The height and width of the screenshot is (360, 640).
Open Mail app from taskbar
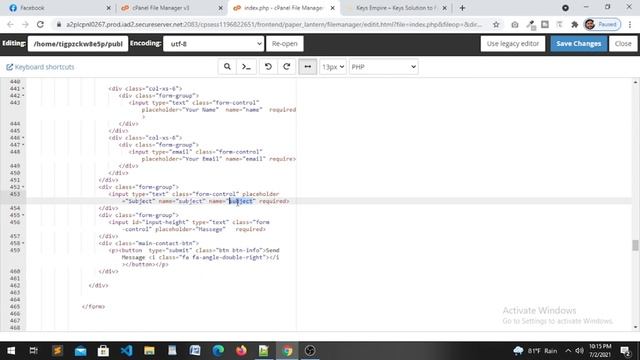pyautogui.click(x=80, y=351)
